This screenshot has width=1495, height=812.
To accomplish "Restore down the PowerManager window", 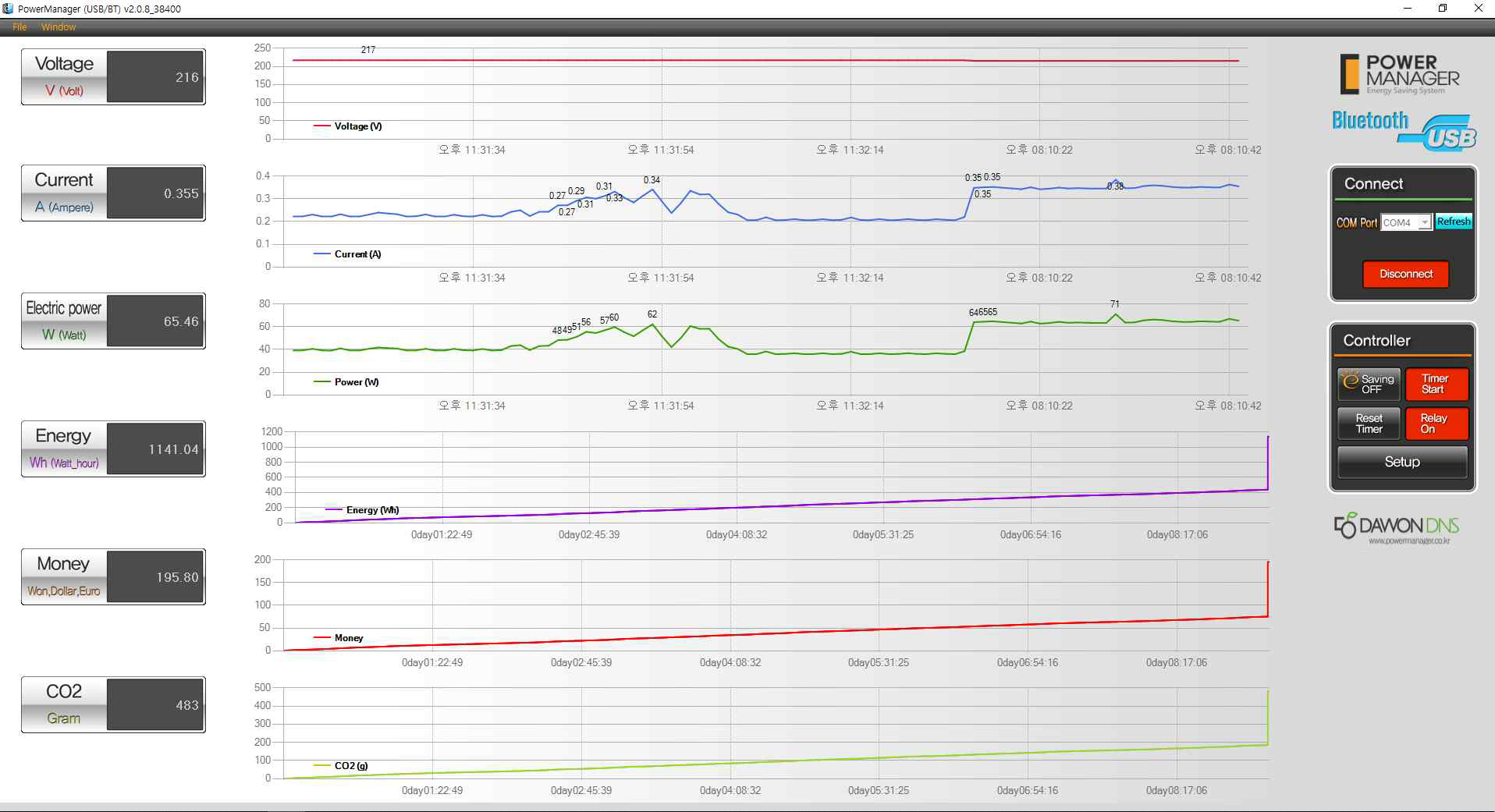I will coord(1443,9).
